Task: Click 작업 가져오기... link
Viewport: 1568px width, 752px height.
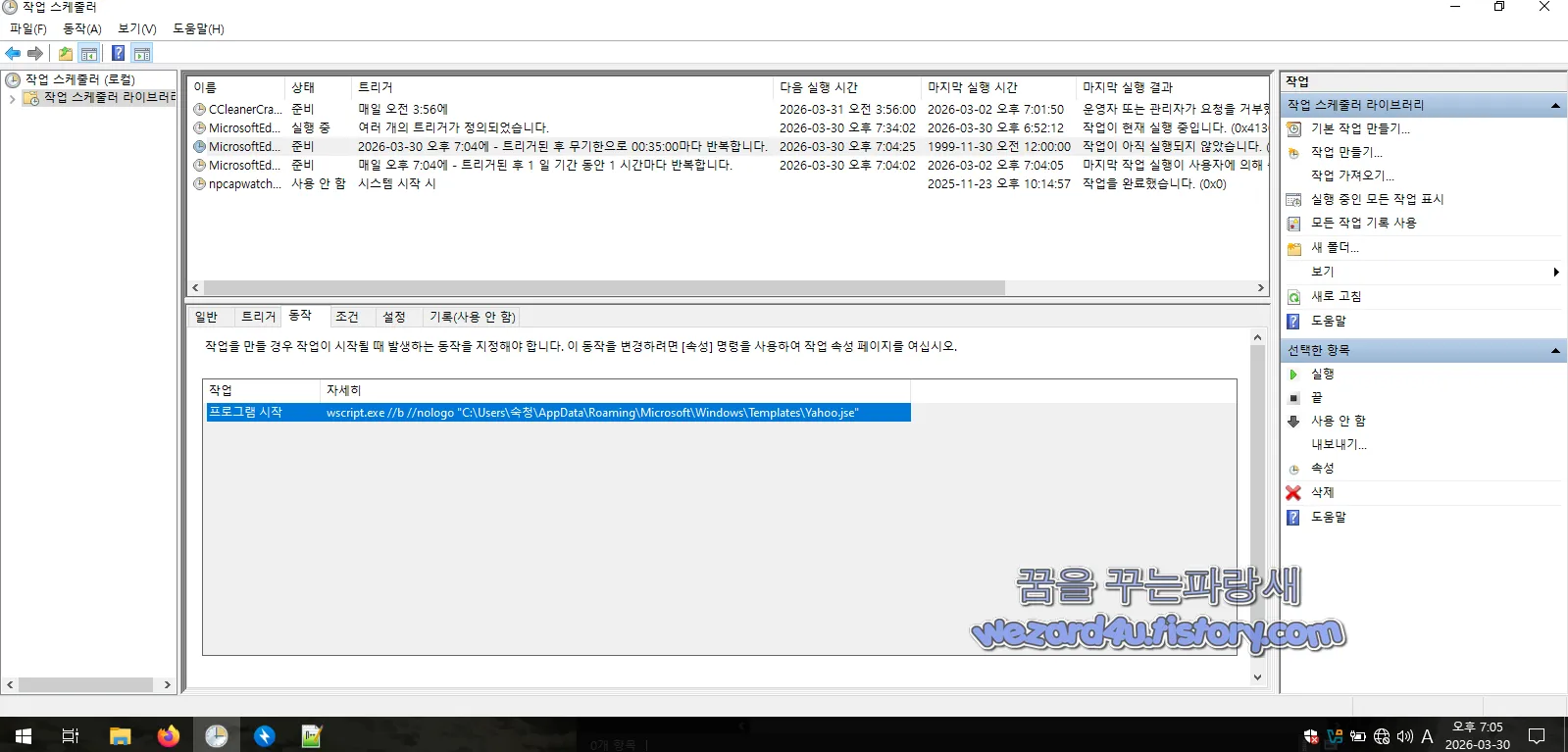Action: 1352,175
